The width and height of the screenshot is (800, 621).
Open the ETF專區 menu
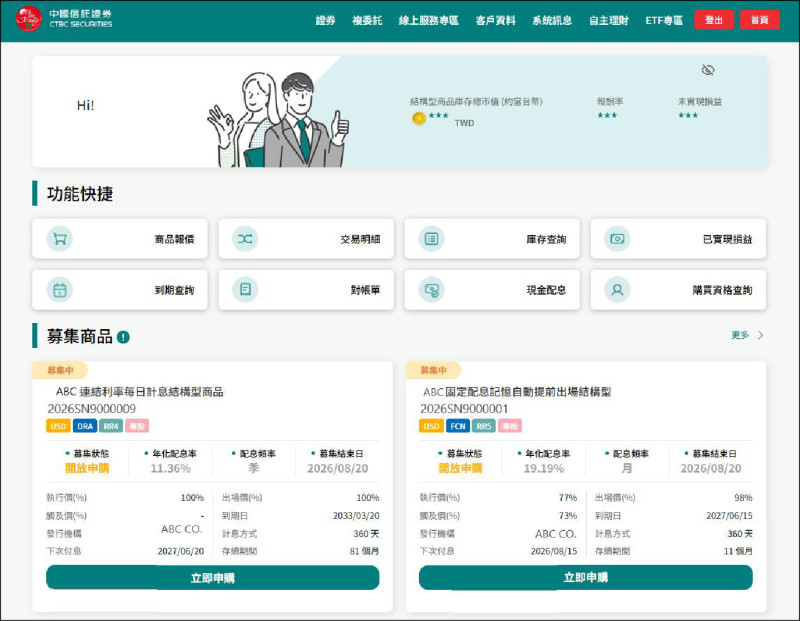[x=664, y=20]
